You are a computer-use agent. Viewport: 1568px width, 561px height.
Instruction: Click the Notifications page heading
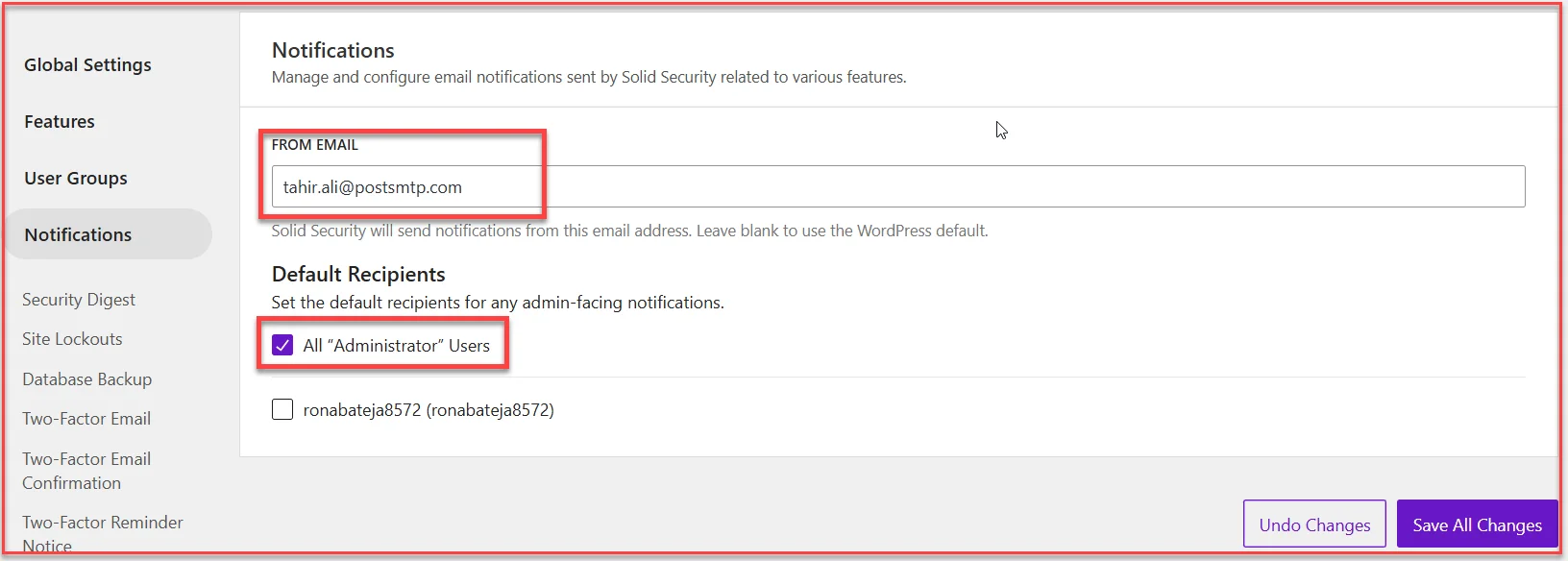pos(333,51)
